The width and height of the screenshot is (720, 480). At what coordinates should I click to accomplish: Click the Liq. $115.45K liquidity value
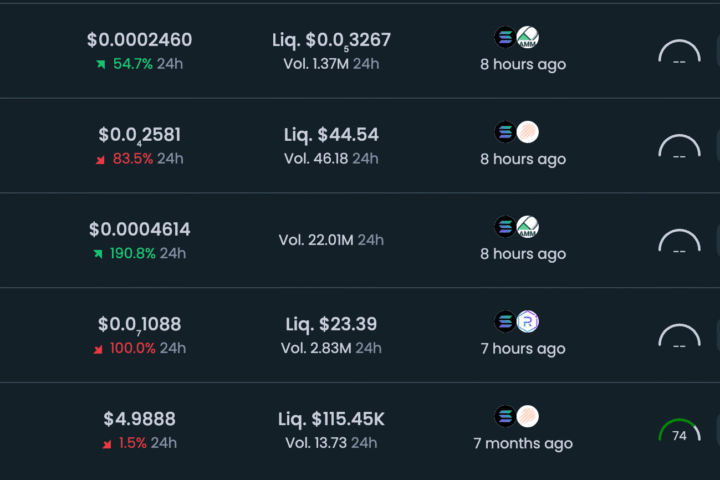coord(331,419)
